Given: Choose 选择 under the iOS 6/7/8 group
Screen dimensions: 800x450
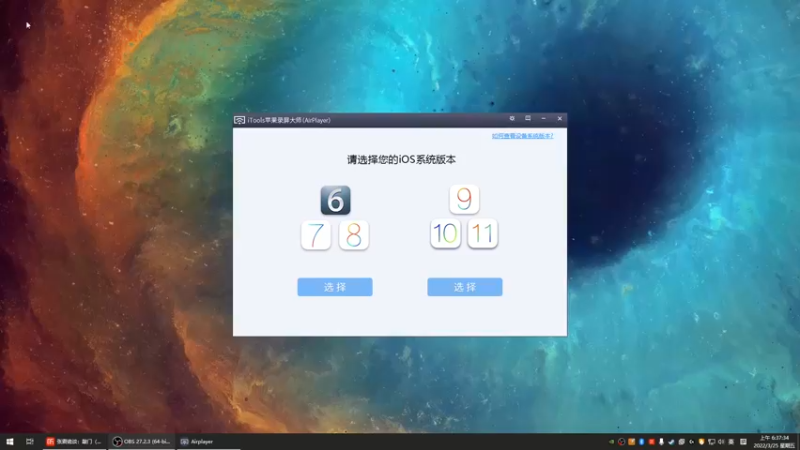Looking at the screenshot, I should coord(335,287).
